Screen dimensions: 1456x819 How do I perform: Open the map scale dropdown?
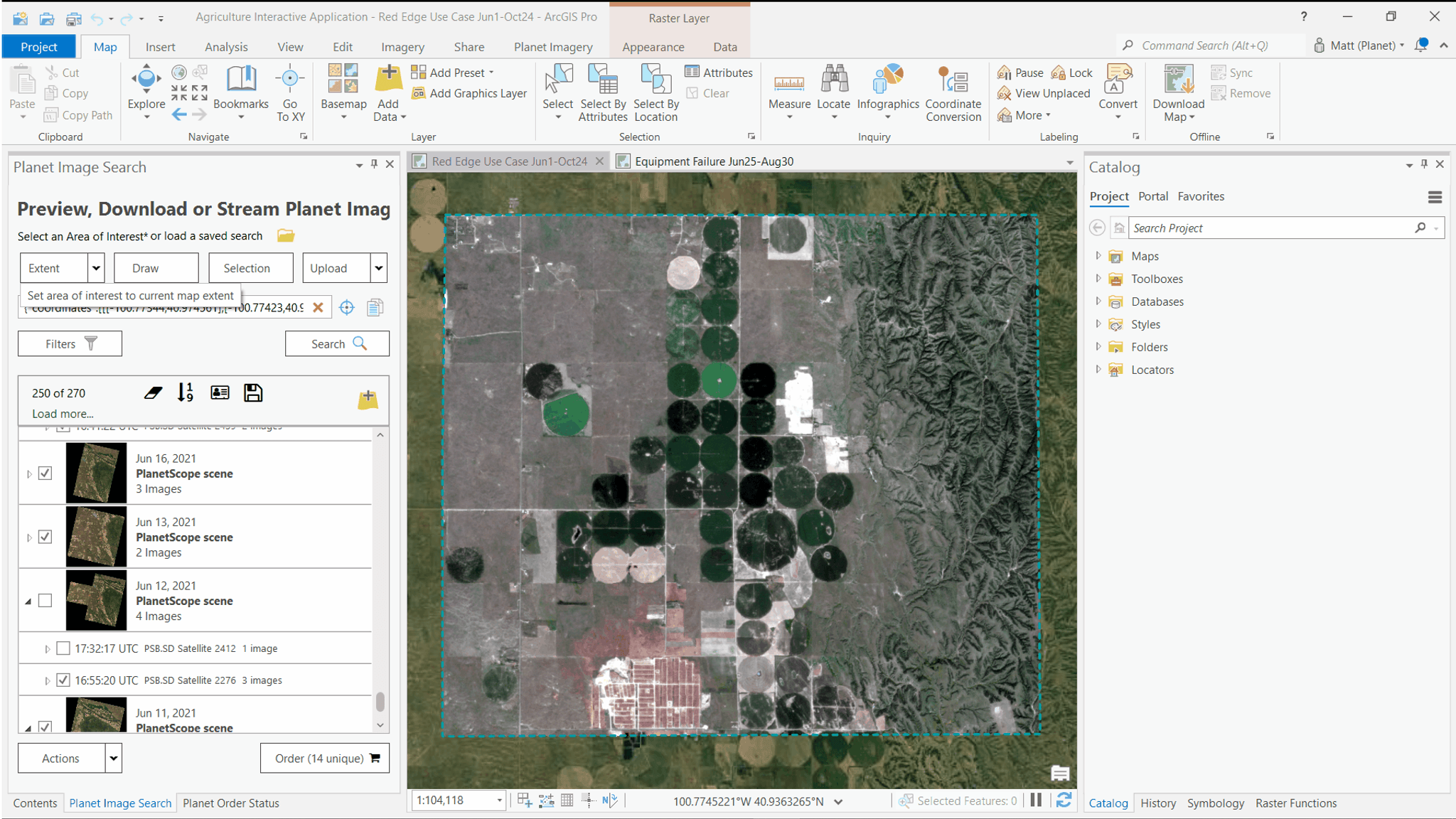499,801
